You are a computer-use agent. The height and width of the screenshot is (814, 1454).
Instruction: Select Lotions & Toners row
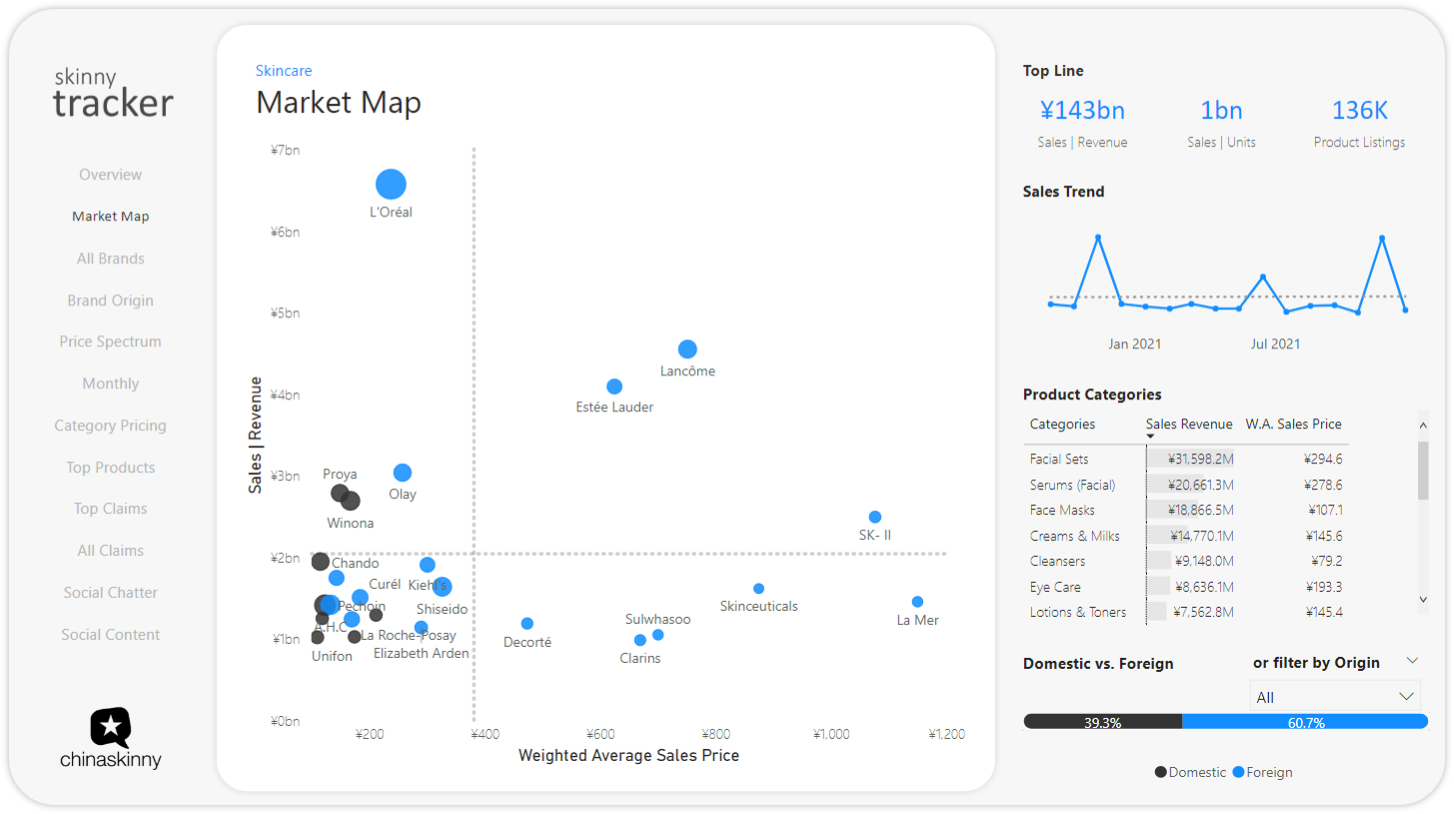pos(1187,612)
